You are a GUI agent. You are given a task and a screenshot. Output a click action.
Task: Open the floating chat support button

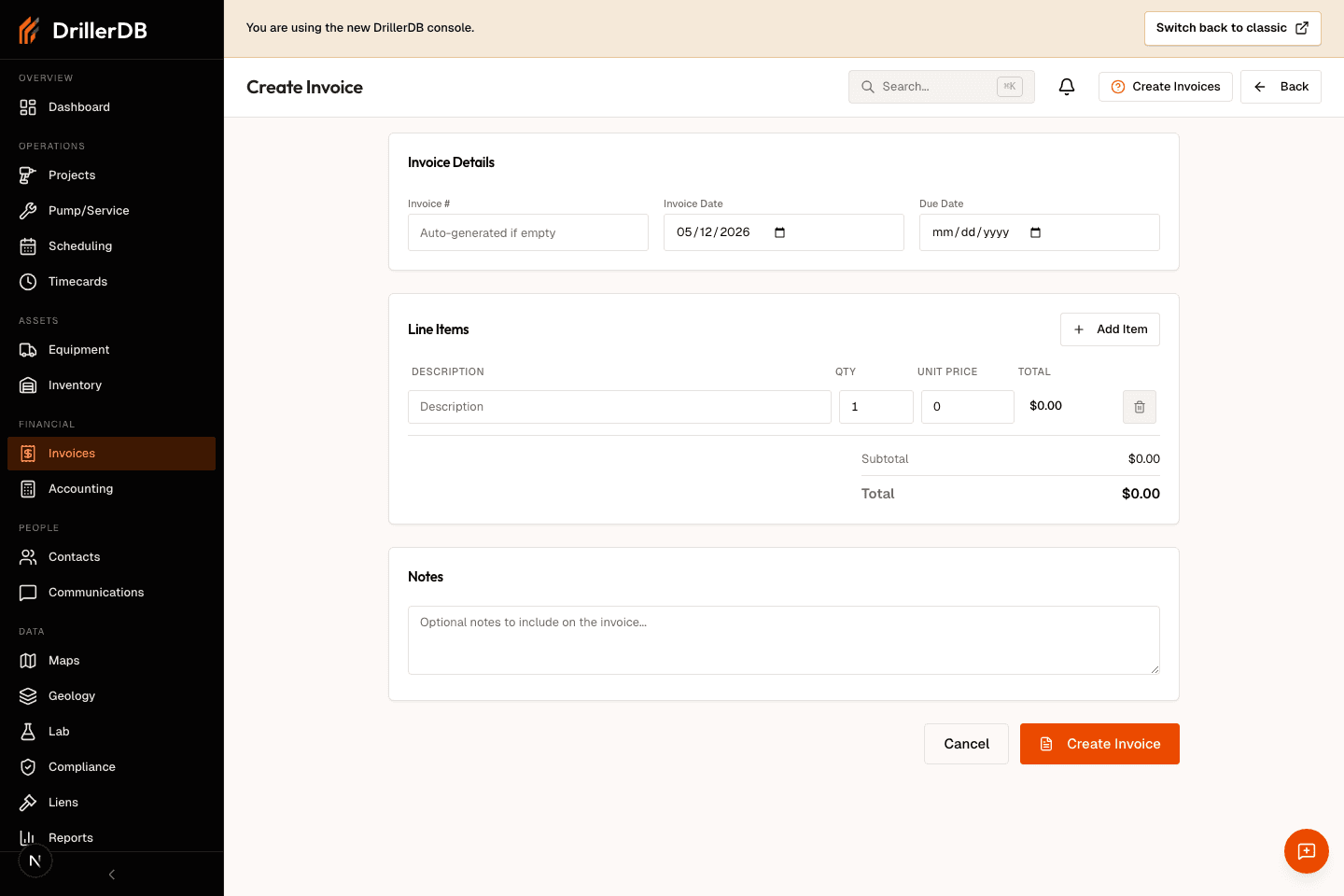click(1307, 851)
